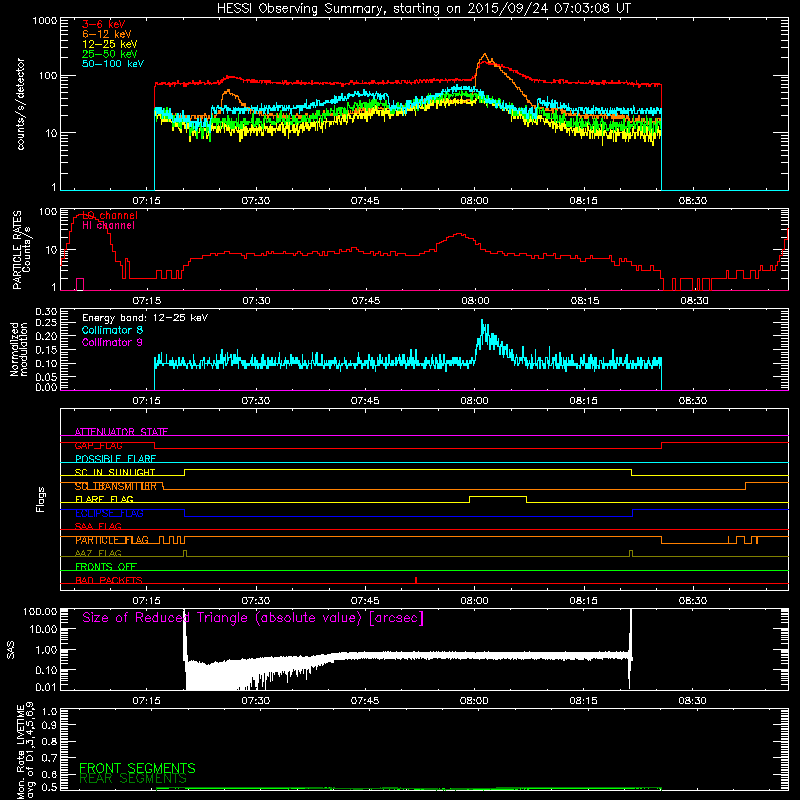
Task: Click the HESSI Observing Summary title text
Action: pyautogui.click(x=423, y=9)
